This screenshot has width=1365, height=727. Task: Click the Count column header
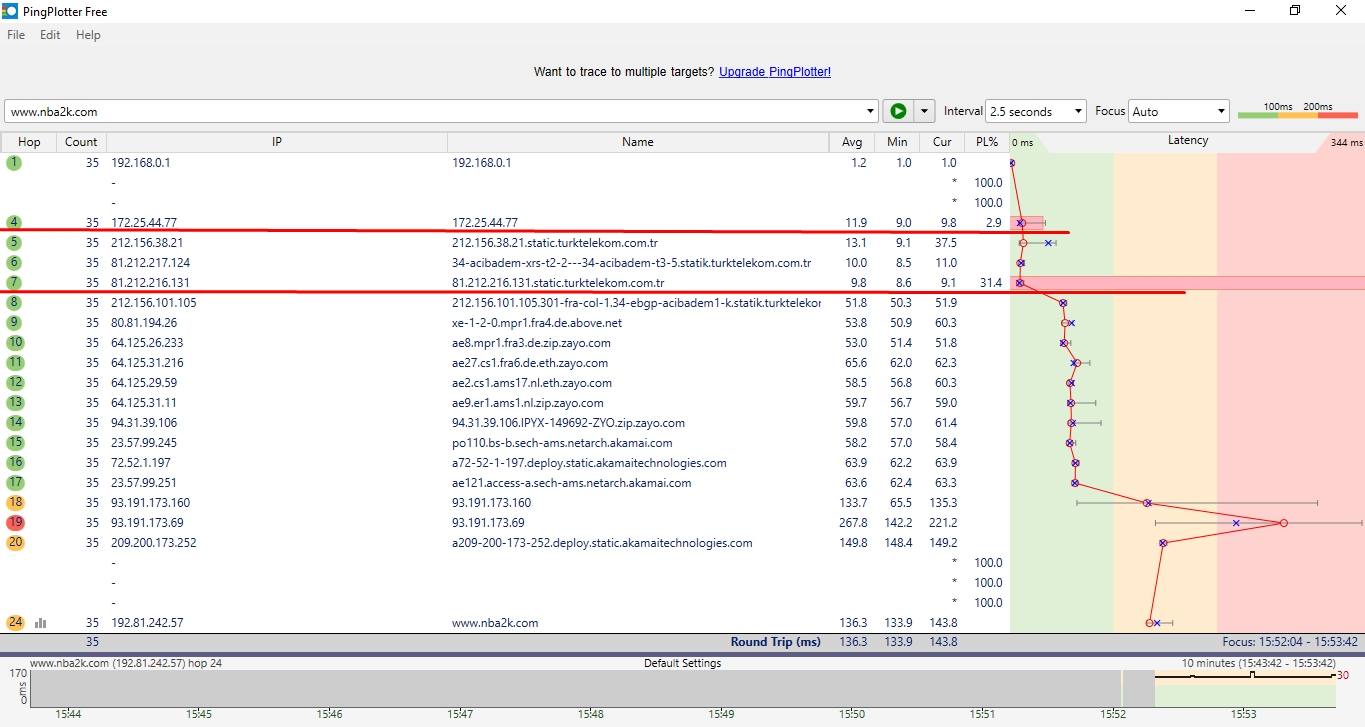pyautogui.click(x=81, y=142)
